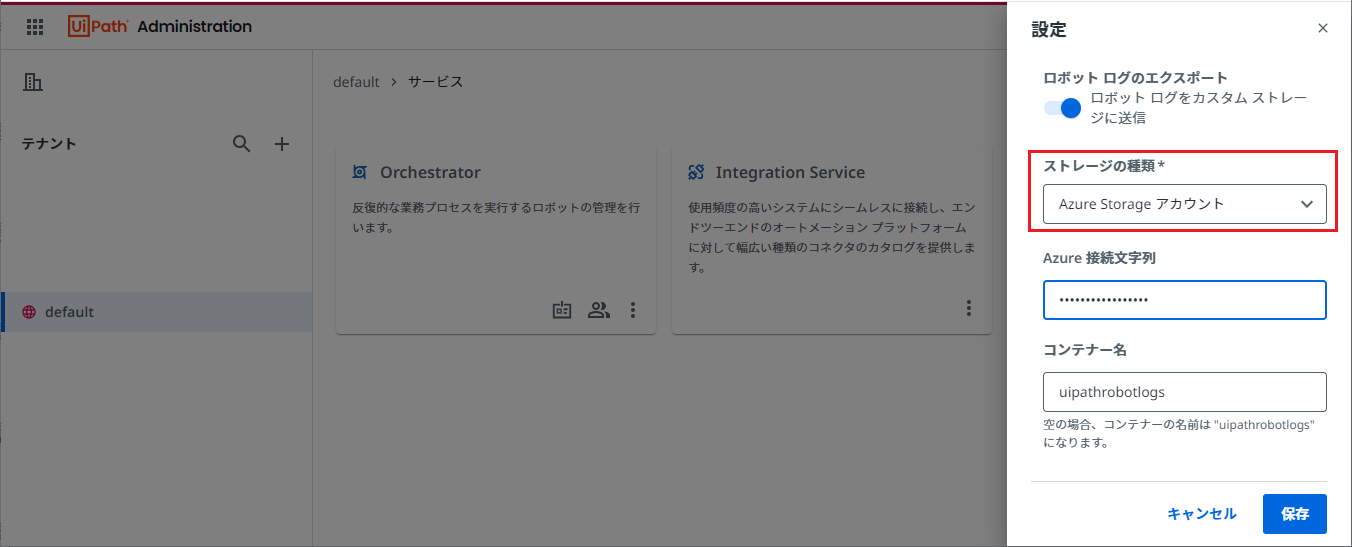
Task: Search tenants with magnifier icon
Action: coord(241,144)
